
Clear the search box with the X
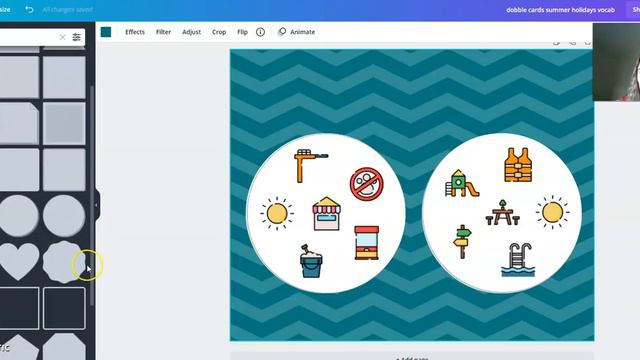[62, 37]
